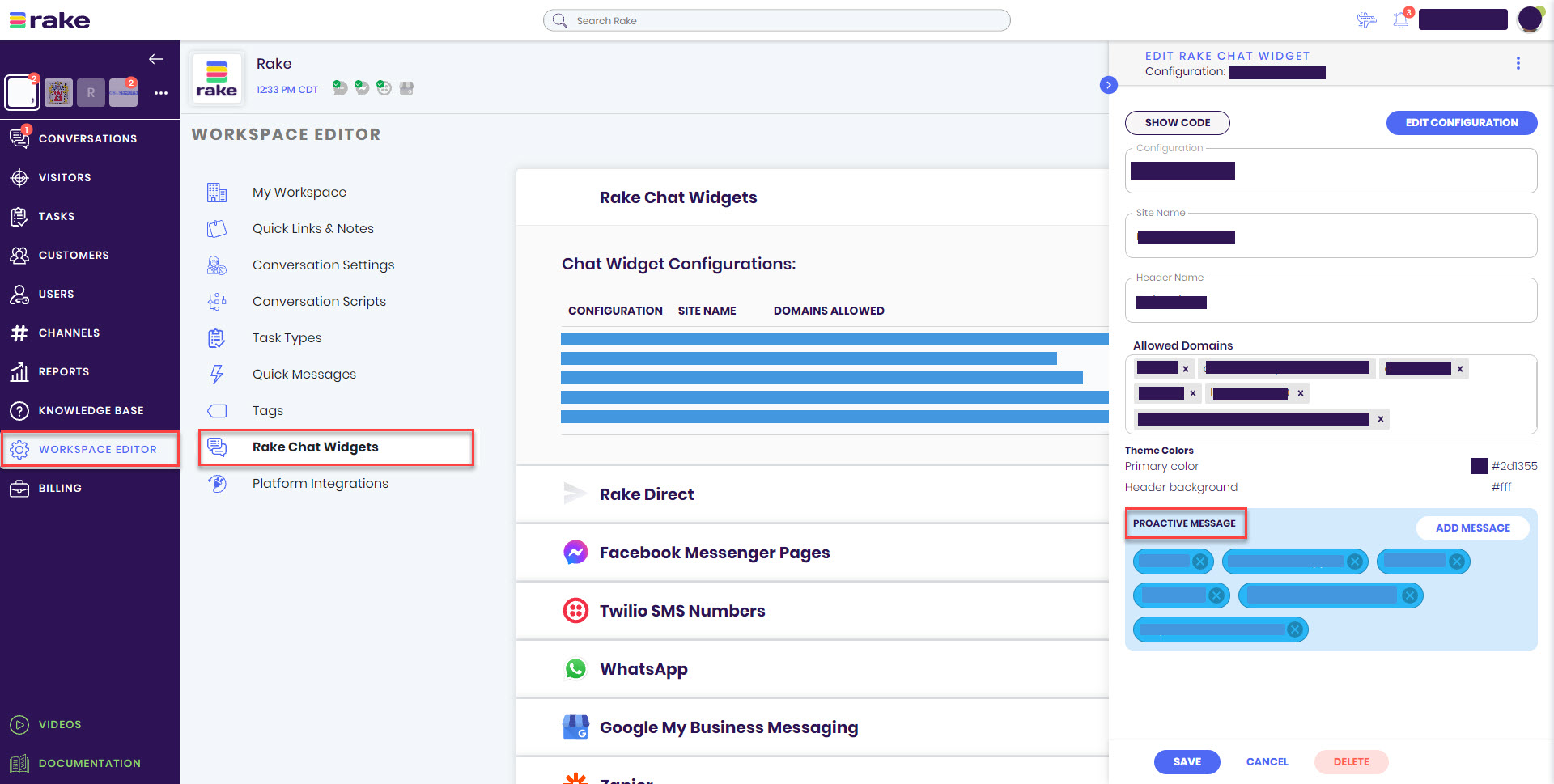Click the SAVE button
1554x784 pixels.
pyautogui.click(x=1187, y=762)
